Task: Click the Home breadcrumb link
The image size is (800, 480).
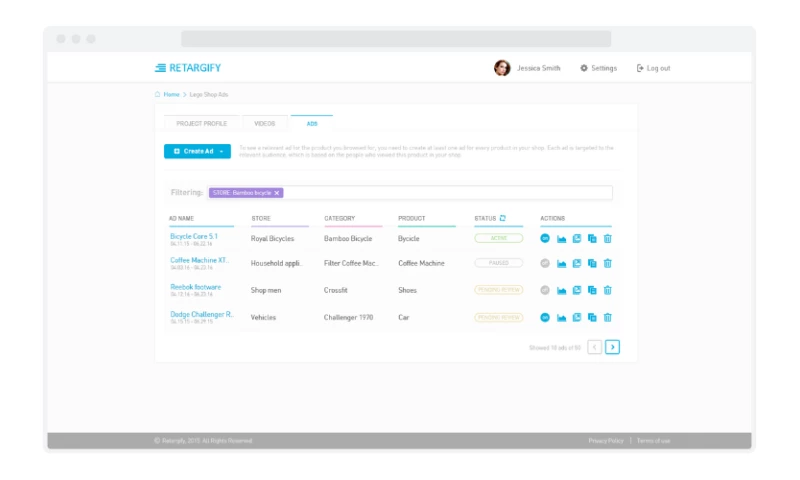Action: (172, 94)
